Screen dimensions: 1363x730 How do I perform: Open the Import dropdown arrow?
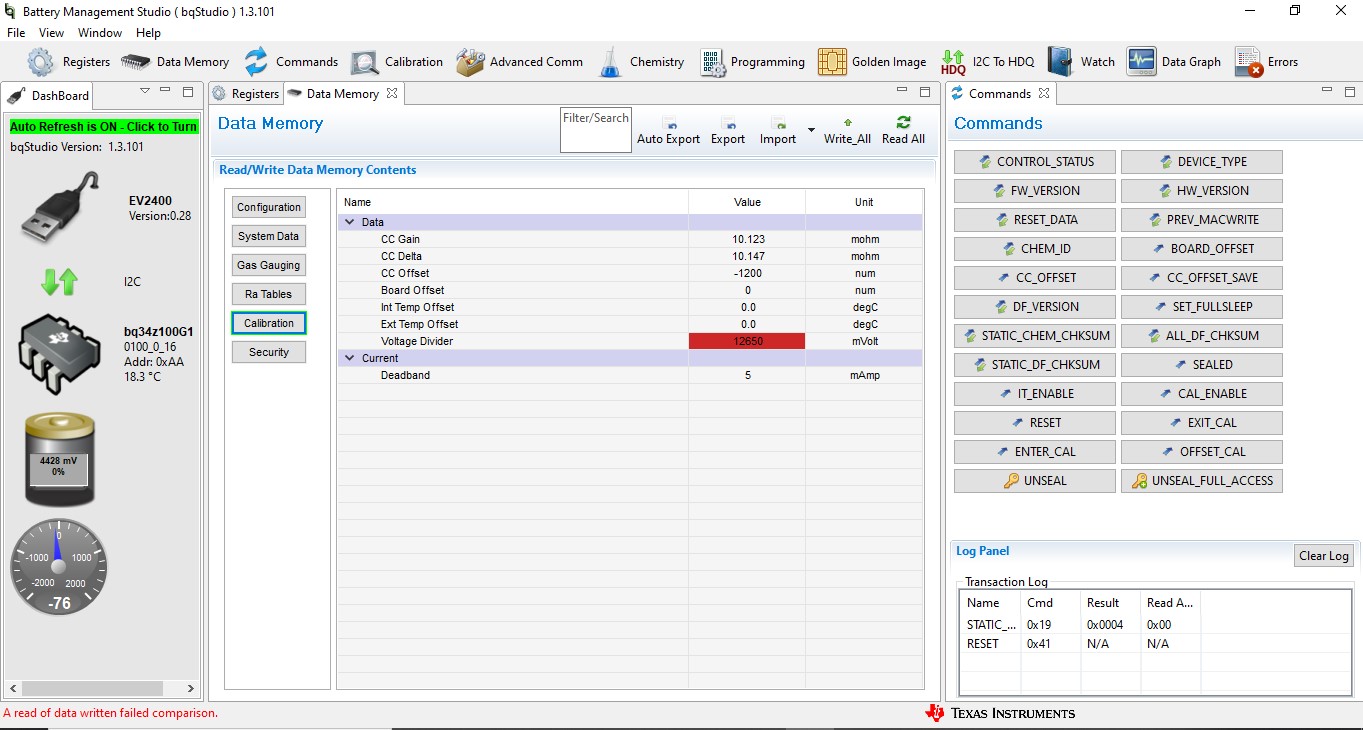click(811, 130)
